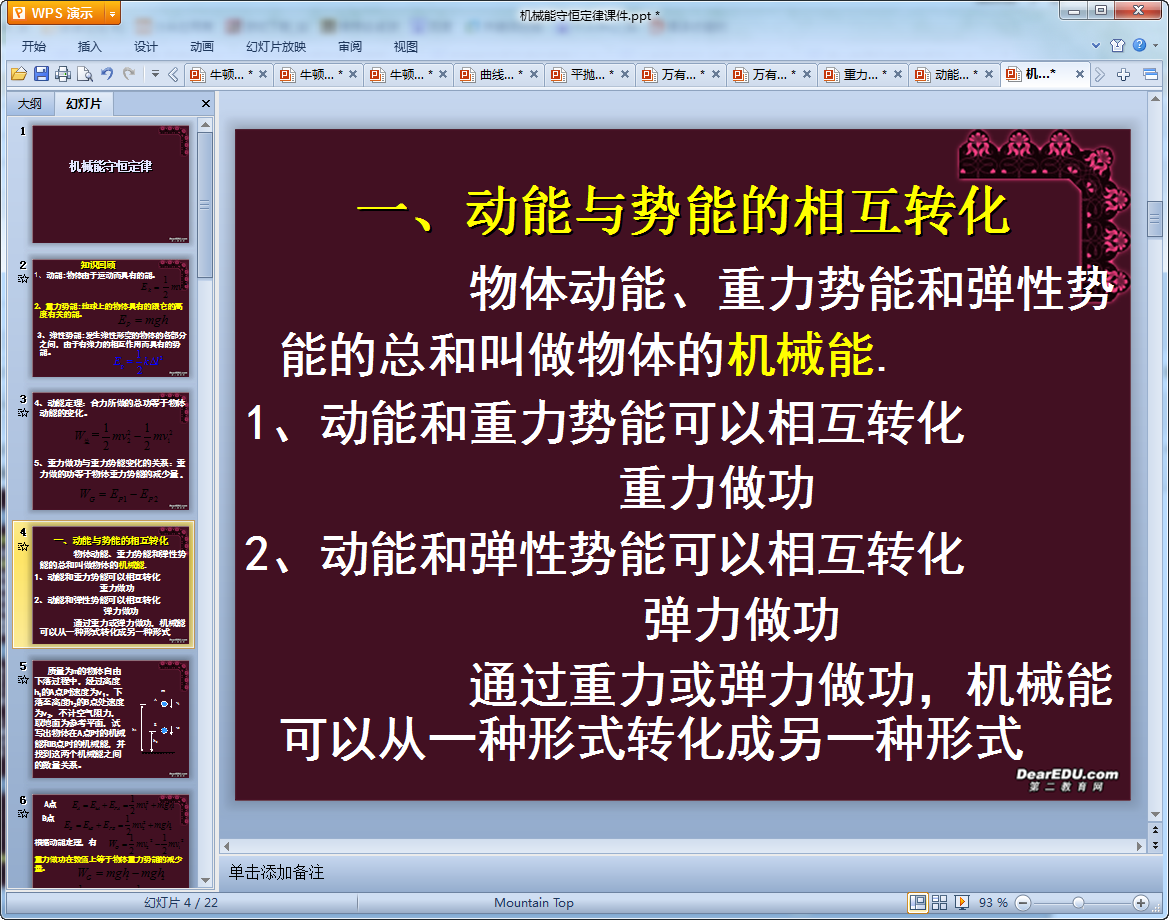Close the 平抛 document tab
The width and height of the screenshot is (1169, 920).
pos(625,75)
